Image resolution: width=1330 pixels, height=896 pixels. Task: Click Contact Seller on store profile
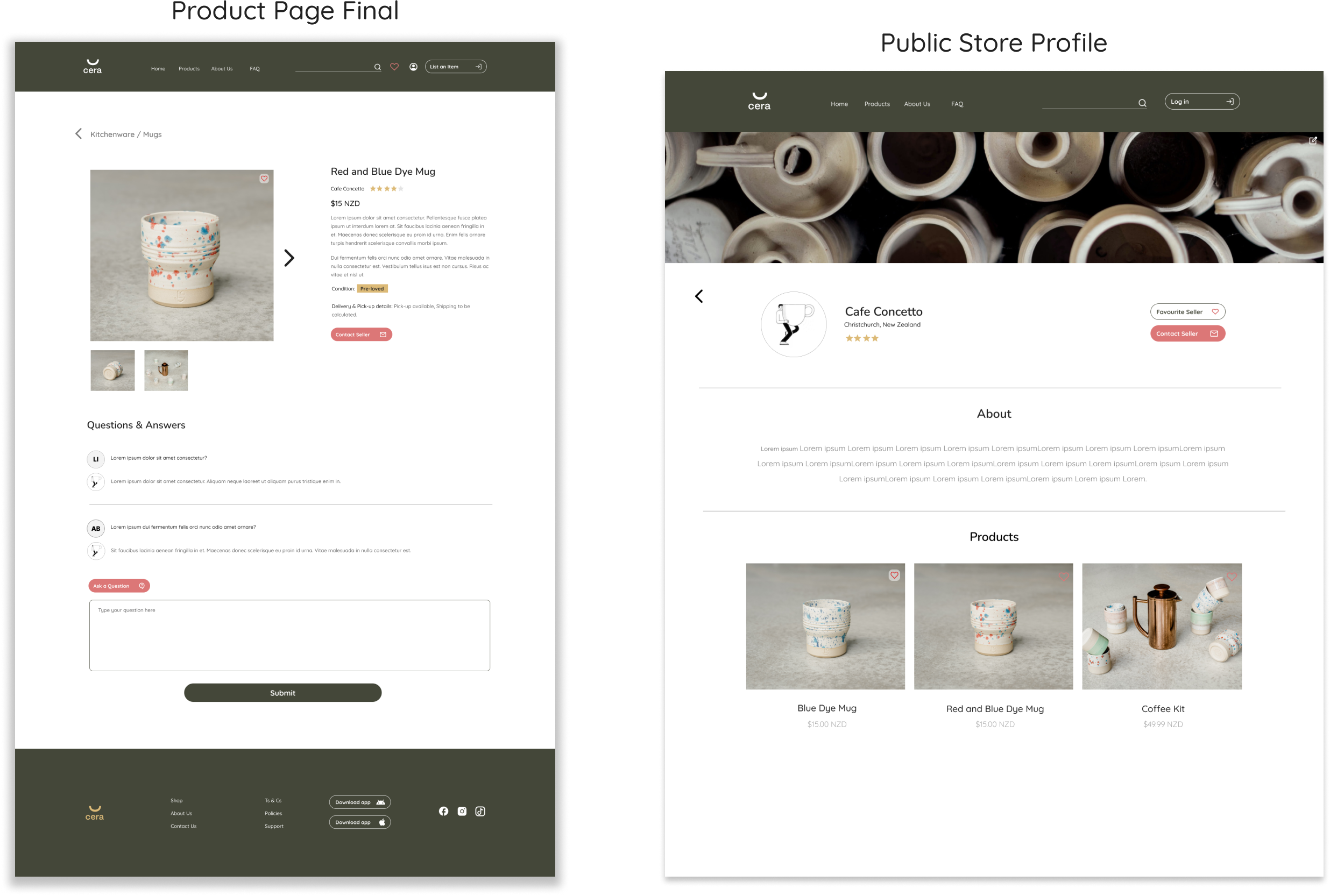pyautogui.click(x=1187, y=333)
